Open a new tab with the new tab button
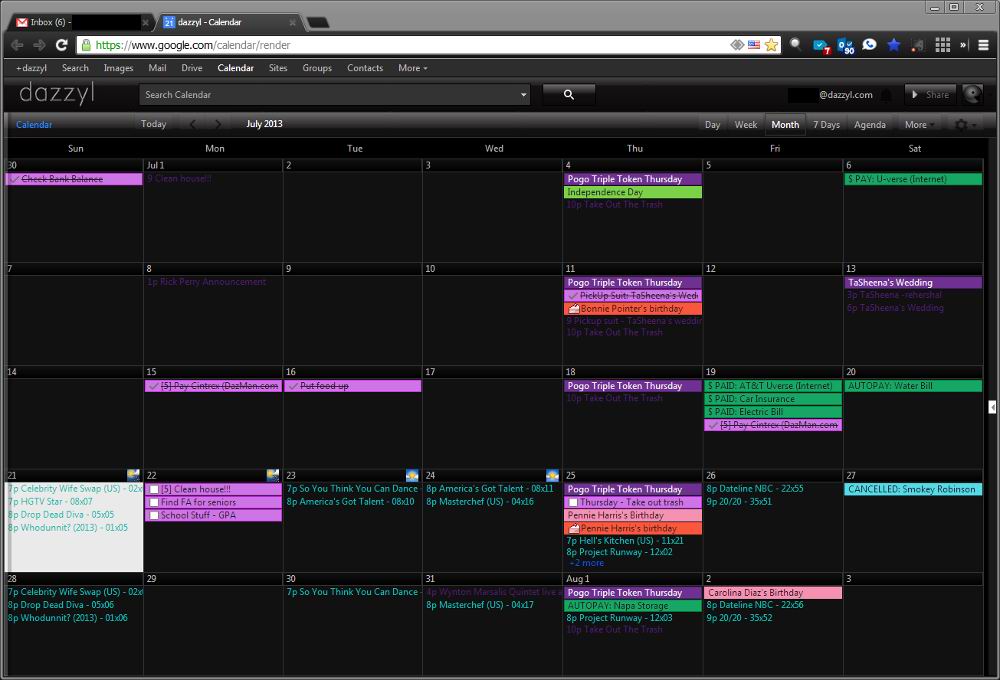Screen dimensions: 1000x680 (x=318, y=23)
